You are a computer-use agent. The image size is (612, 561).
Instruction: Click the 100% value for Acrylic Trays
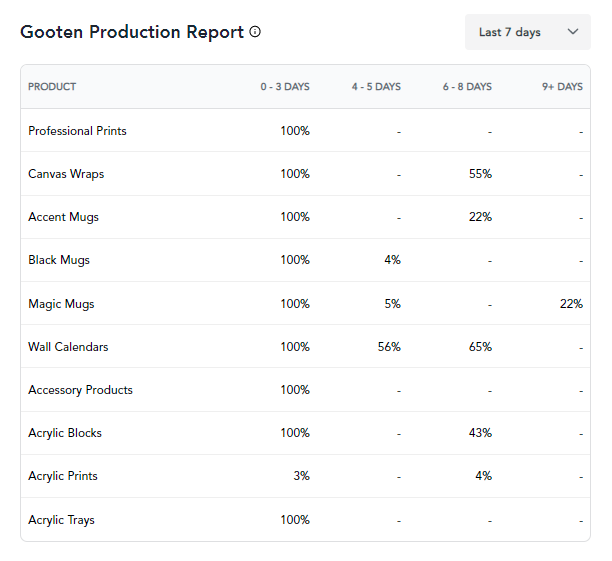(x=295, y=520)
